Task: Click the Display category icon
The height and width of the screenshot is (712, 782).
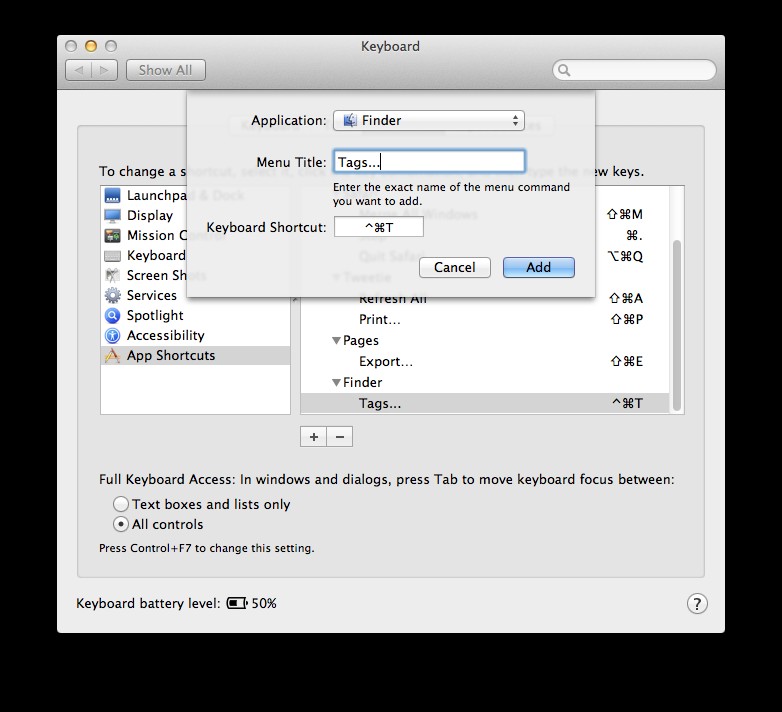Action: (112, 215)
